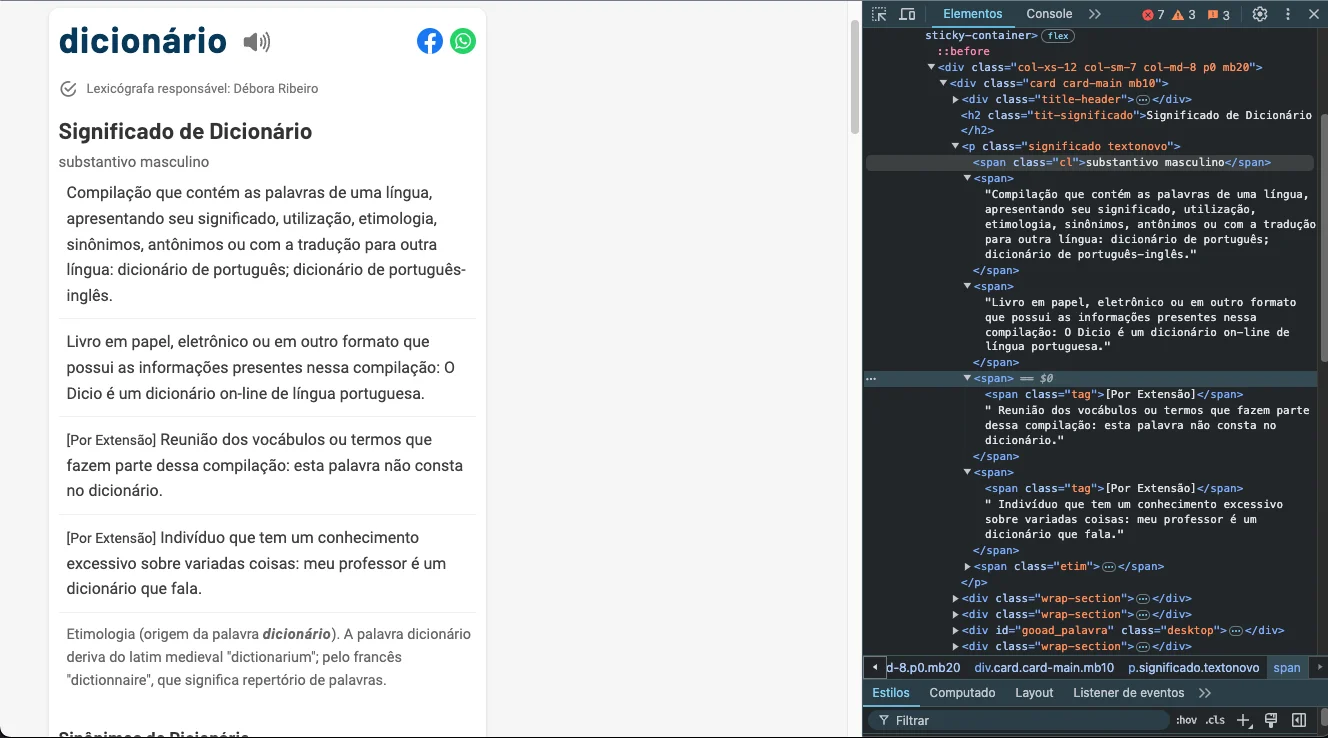Toggle the device toolbar emulation icon
This screenshot has height=738, width=1328.
[907, 14]
